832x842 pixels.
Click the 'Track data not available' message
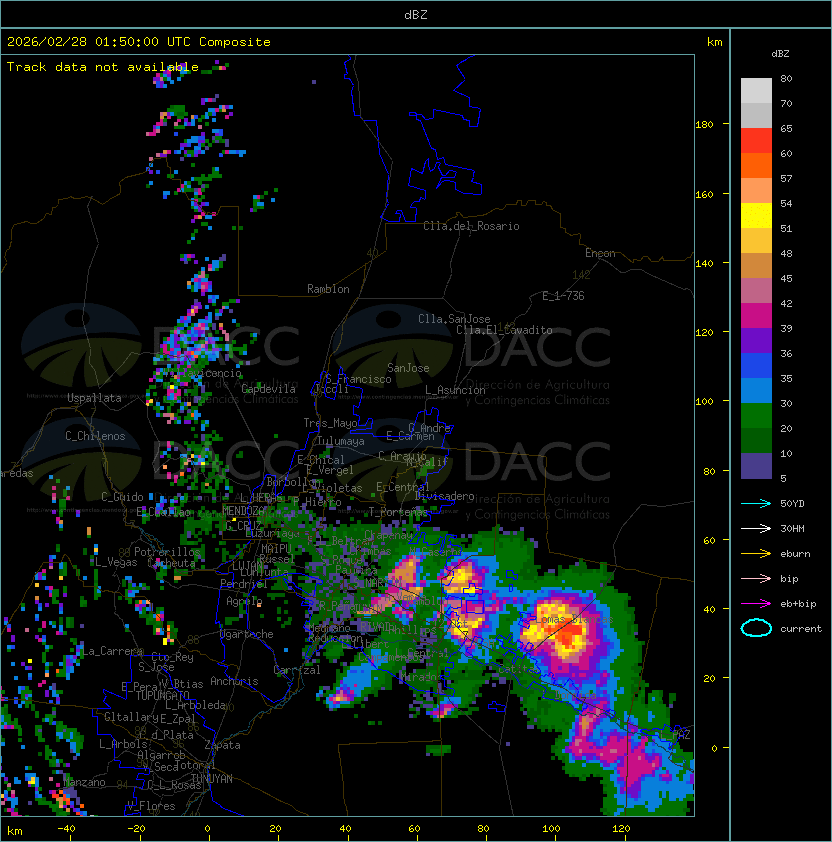[103, 67]
